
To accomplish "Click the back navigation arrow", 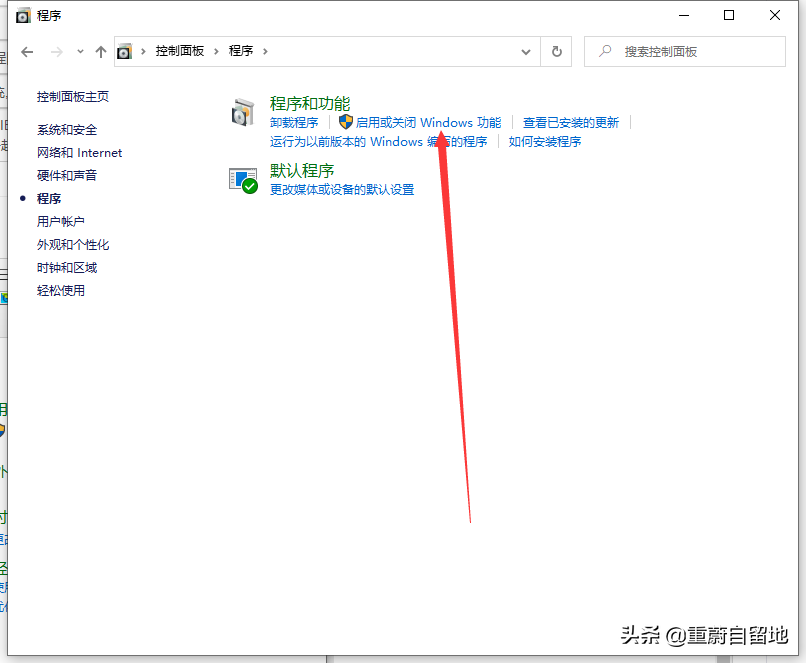I will coord(27,51).
